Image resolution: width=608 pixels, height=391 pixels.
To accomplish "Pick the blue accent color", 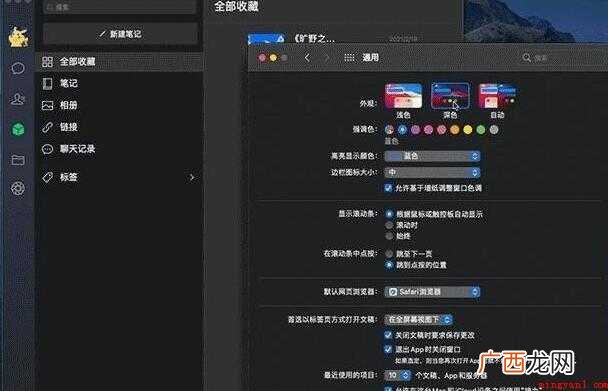I will pyautogui.click(x=402, y=130).
